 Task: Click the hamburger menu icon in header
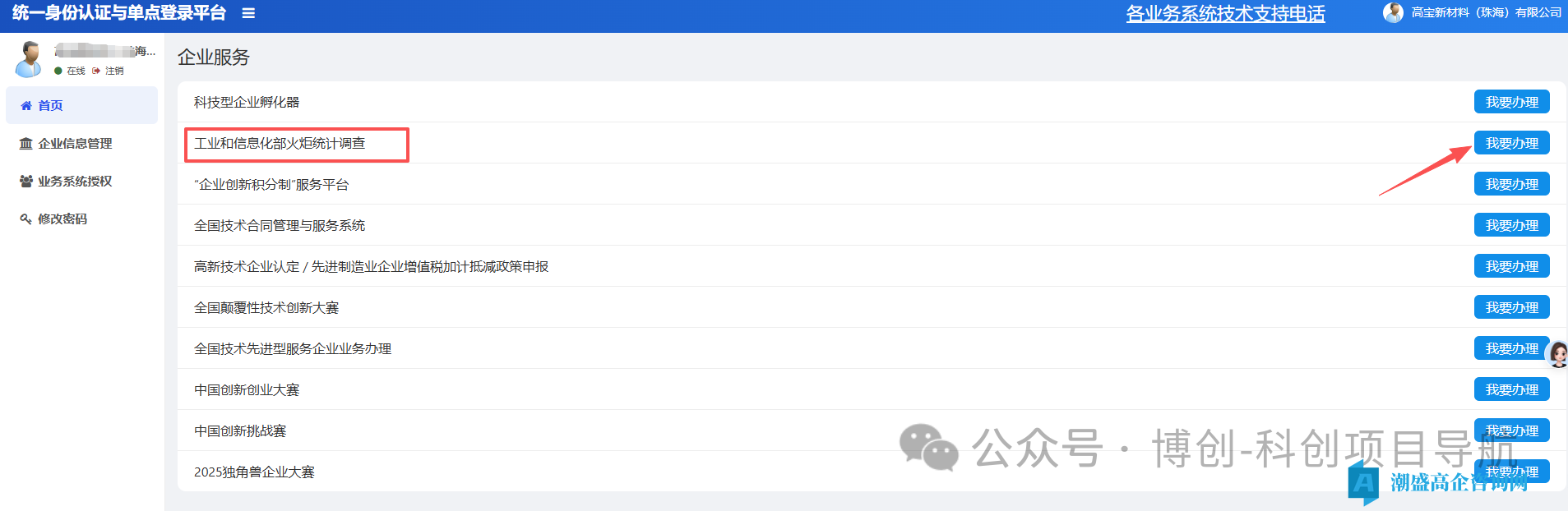tap(248, 13)
